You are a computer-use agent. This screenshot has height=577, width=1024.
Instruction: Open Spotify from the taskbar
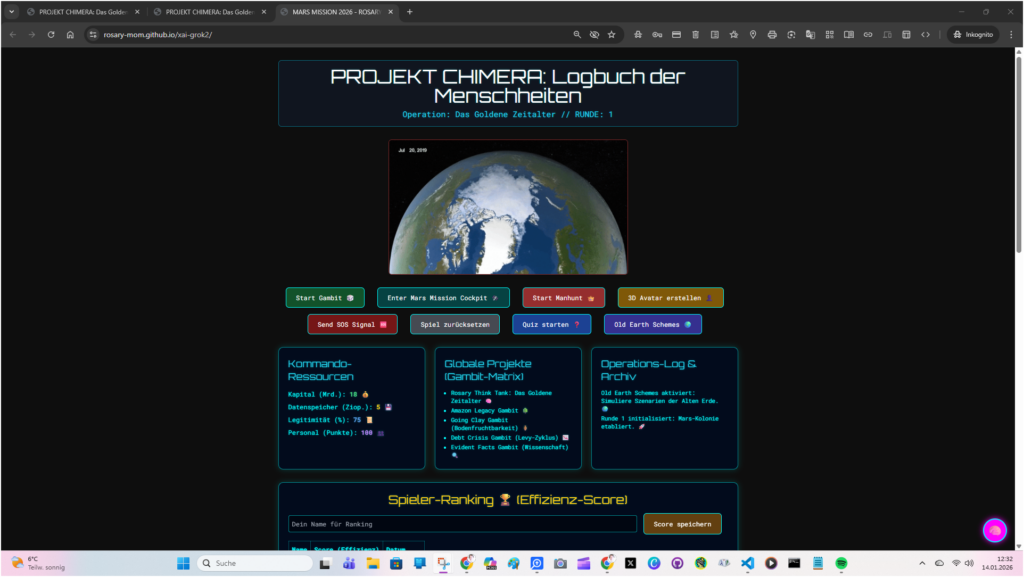(841, 563)
